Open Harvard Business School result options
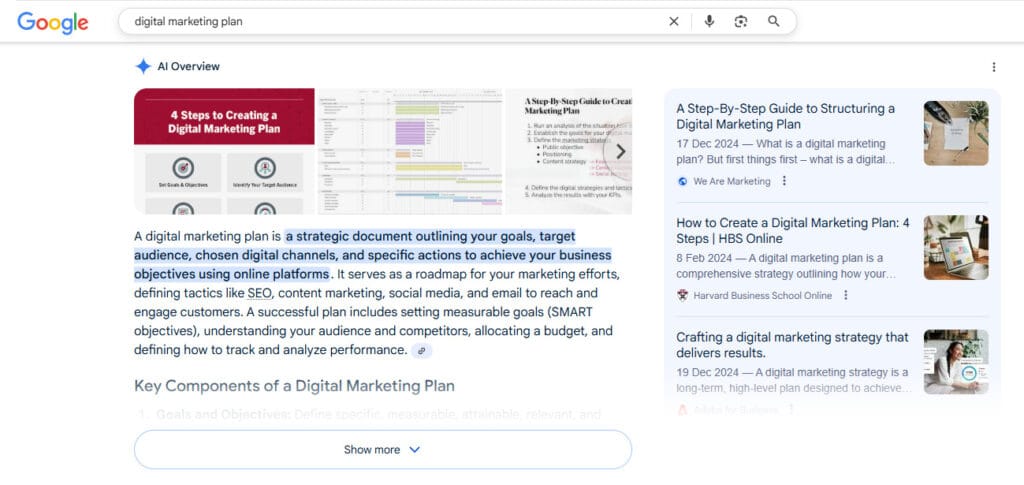This screenshot has width=1024, height=485. [846, 295]
